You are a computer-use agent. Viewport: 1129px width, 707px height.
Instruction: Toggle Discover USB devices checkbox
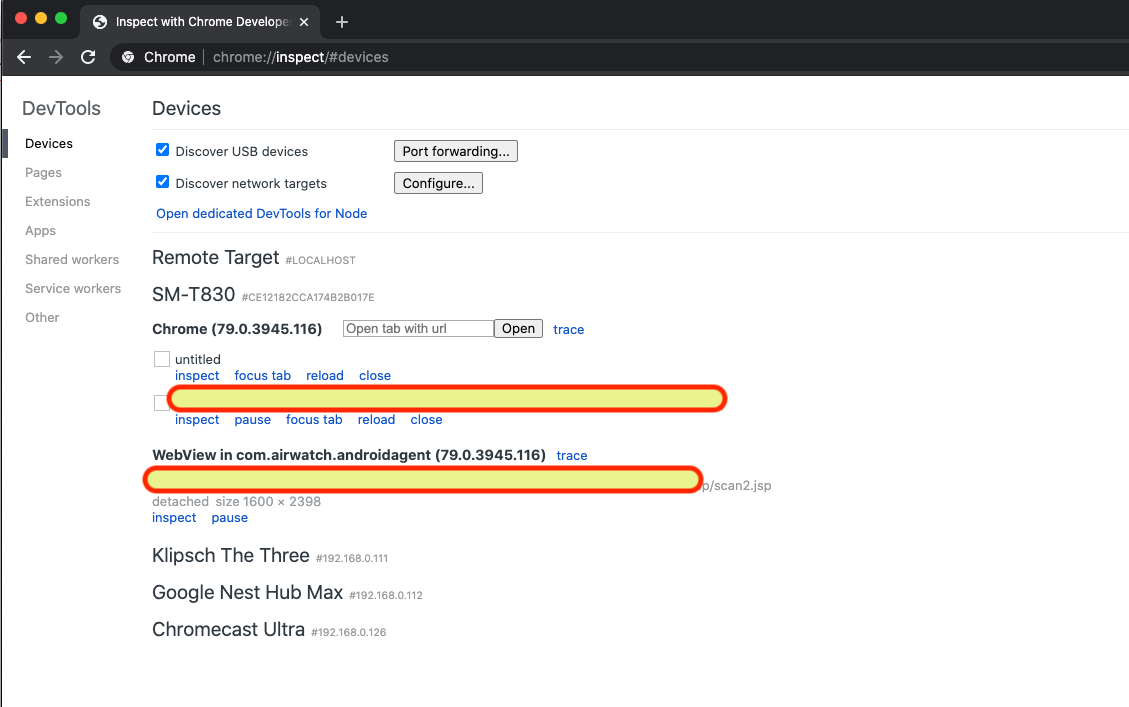pyautogui.click(x=163, y=150)
